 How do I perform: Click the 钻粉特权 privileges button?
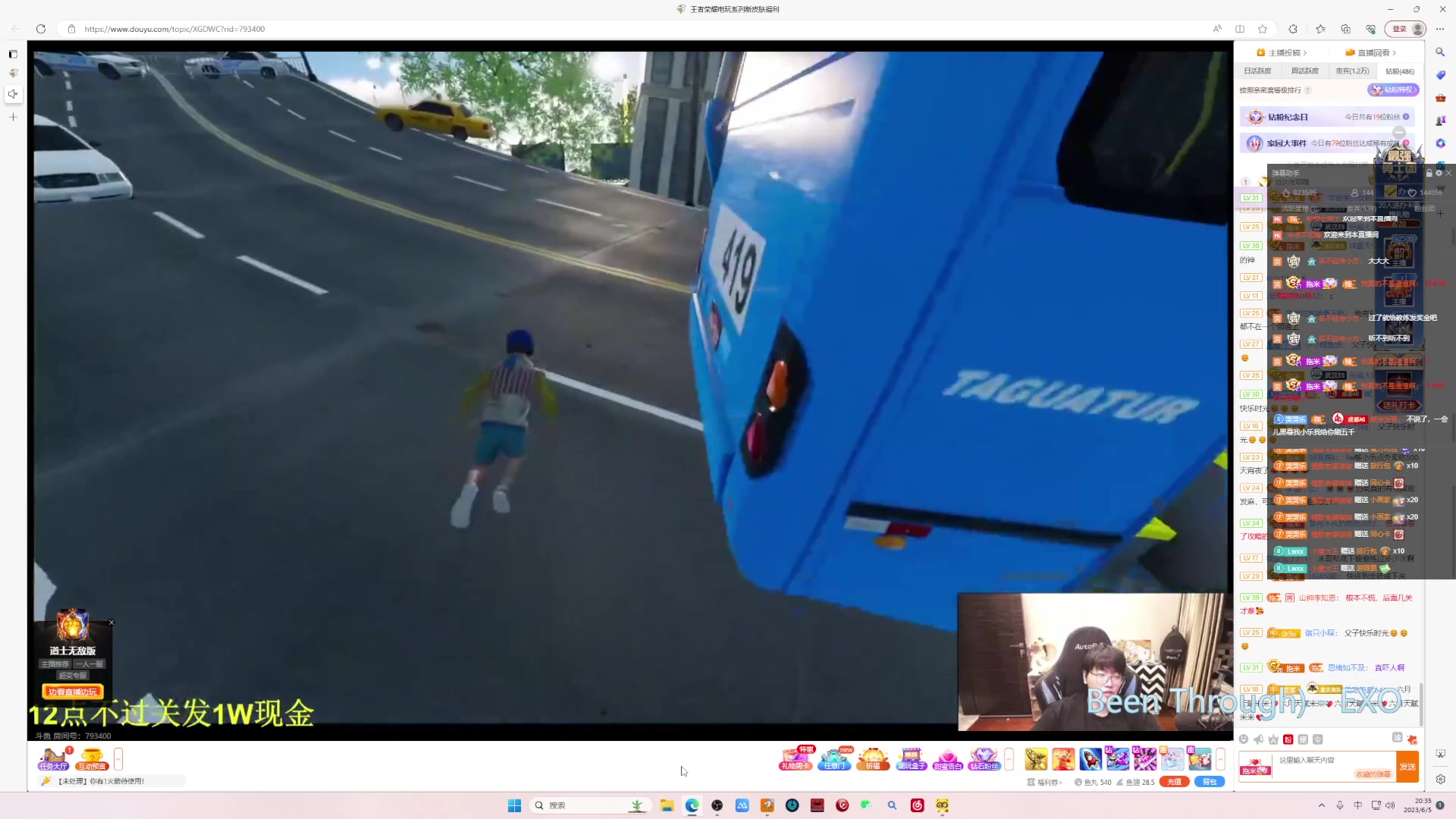(1393, 89)
